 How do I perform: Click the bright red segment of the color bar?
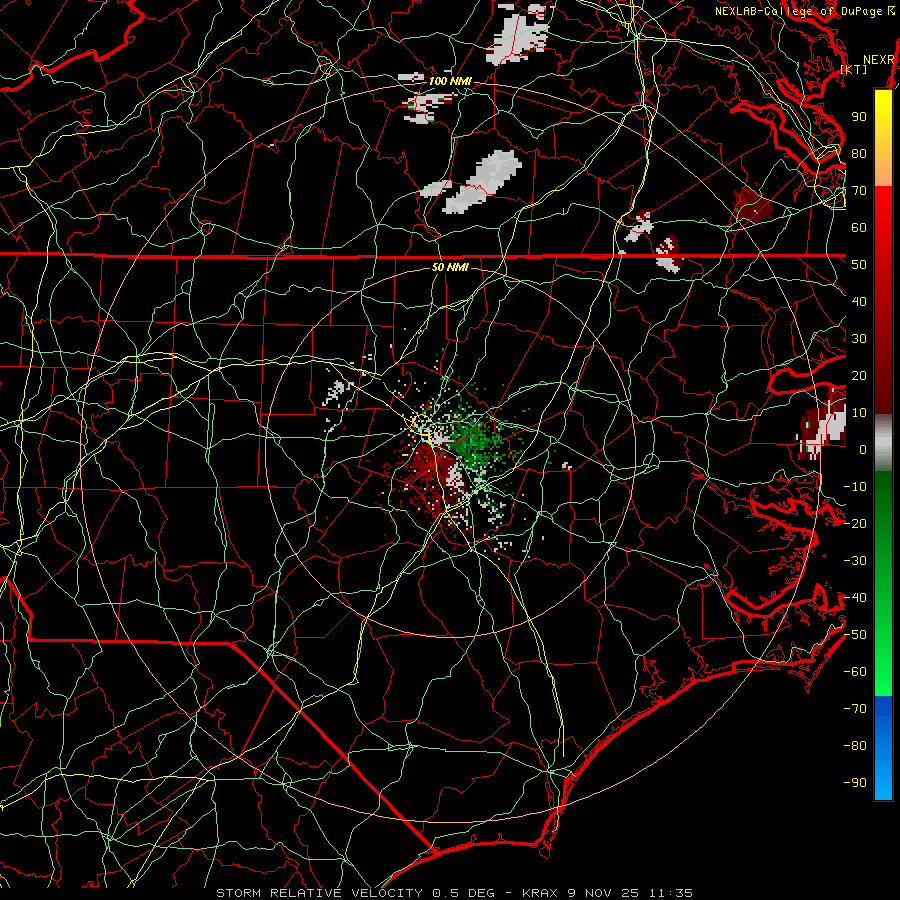(883, 210)
